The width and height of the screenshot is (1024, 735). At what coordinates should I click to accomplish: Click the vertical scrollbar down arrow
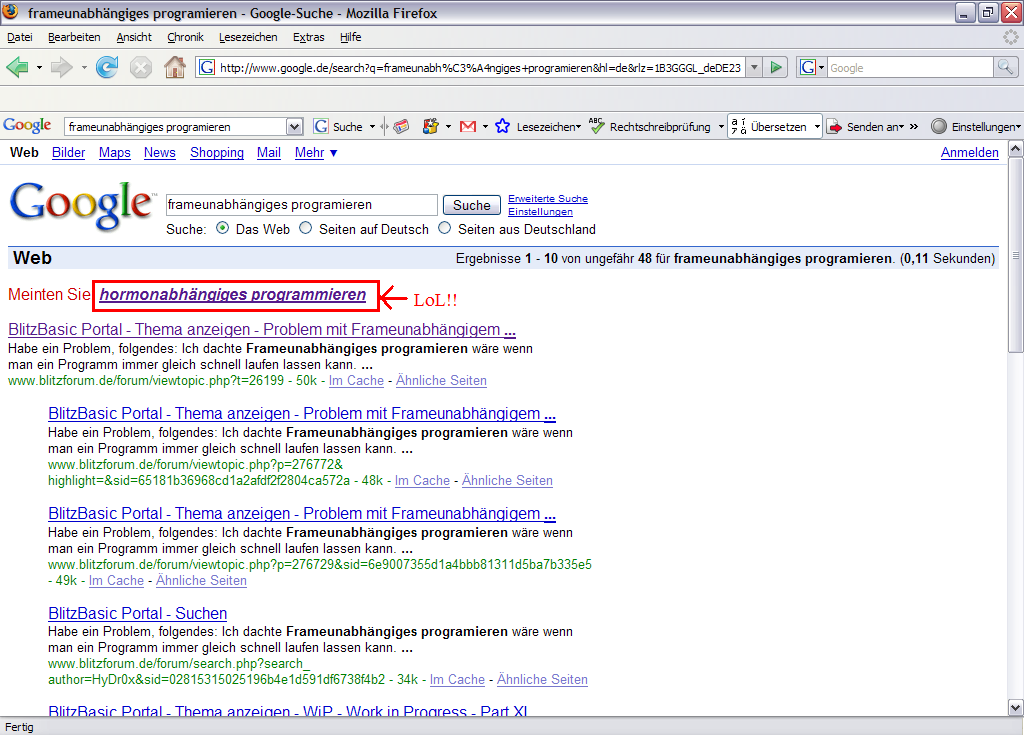(x=1015, y=707)
